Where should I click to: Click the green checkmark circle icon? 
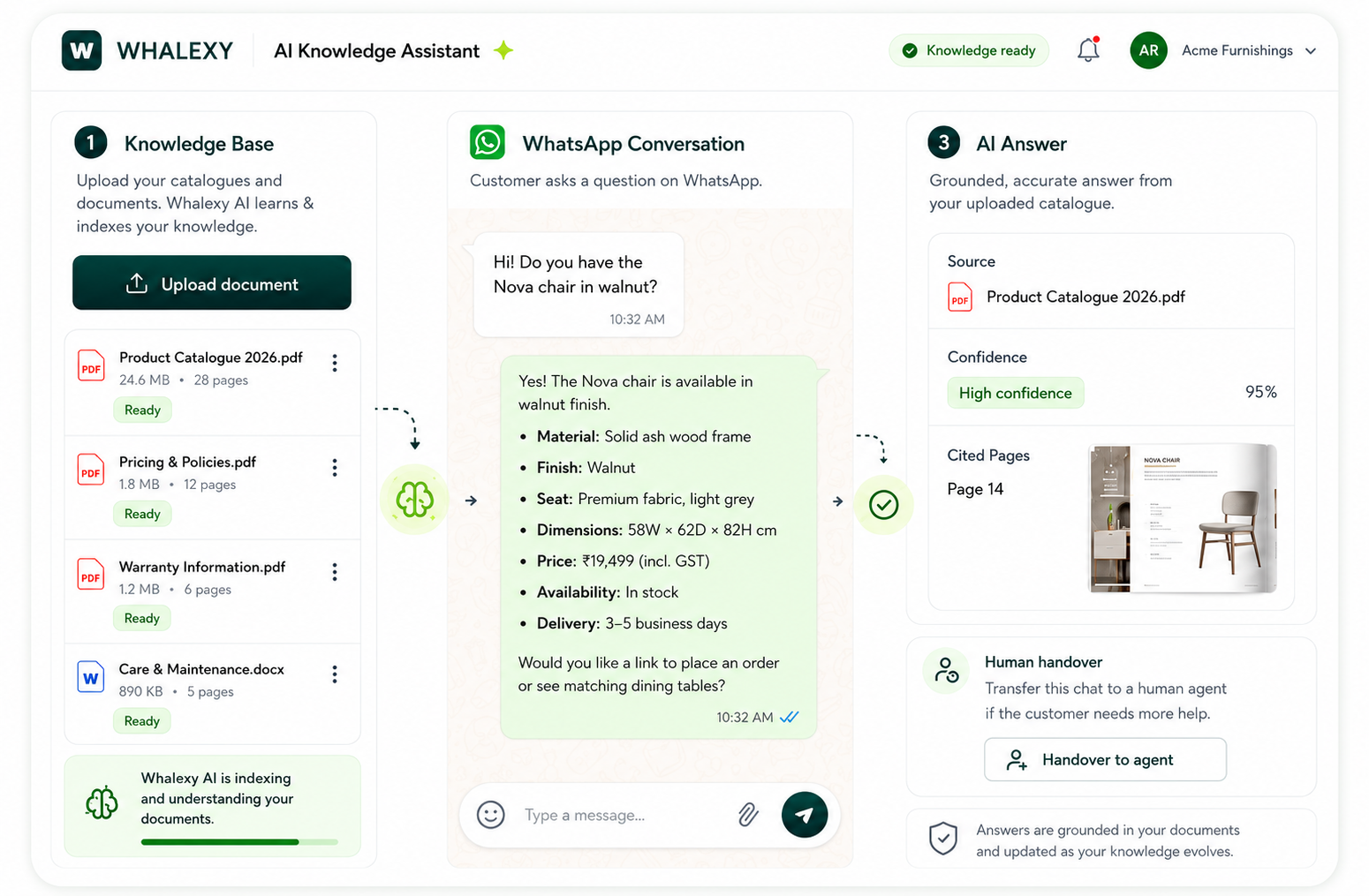[883, 504]
